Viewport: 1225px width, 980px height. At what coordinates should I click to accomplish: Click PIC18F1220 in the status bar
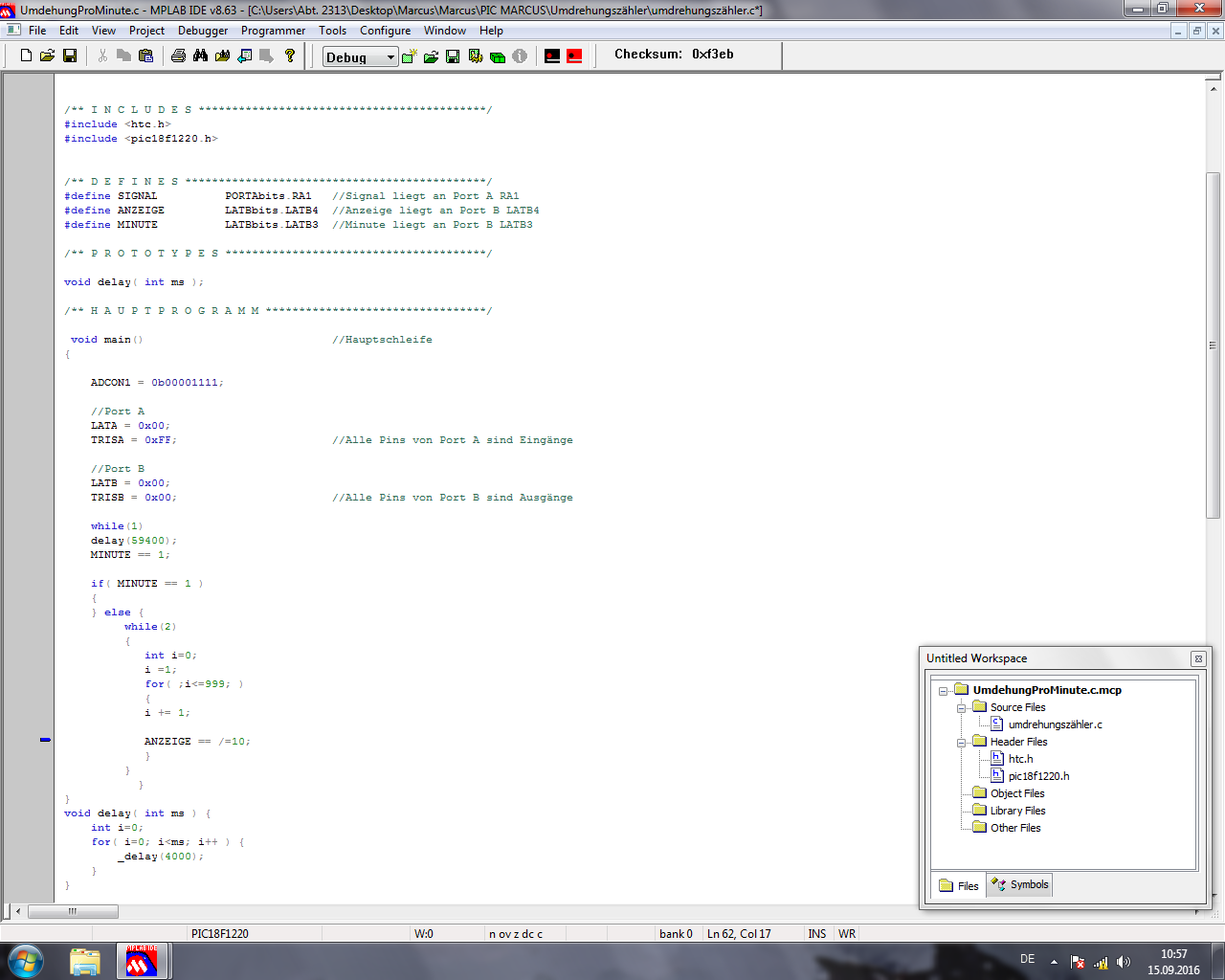(220, 934)
